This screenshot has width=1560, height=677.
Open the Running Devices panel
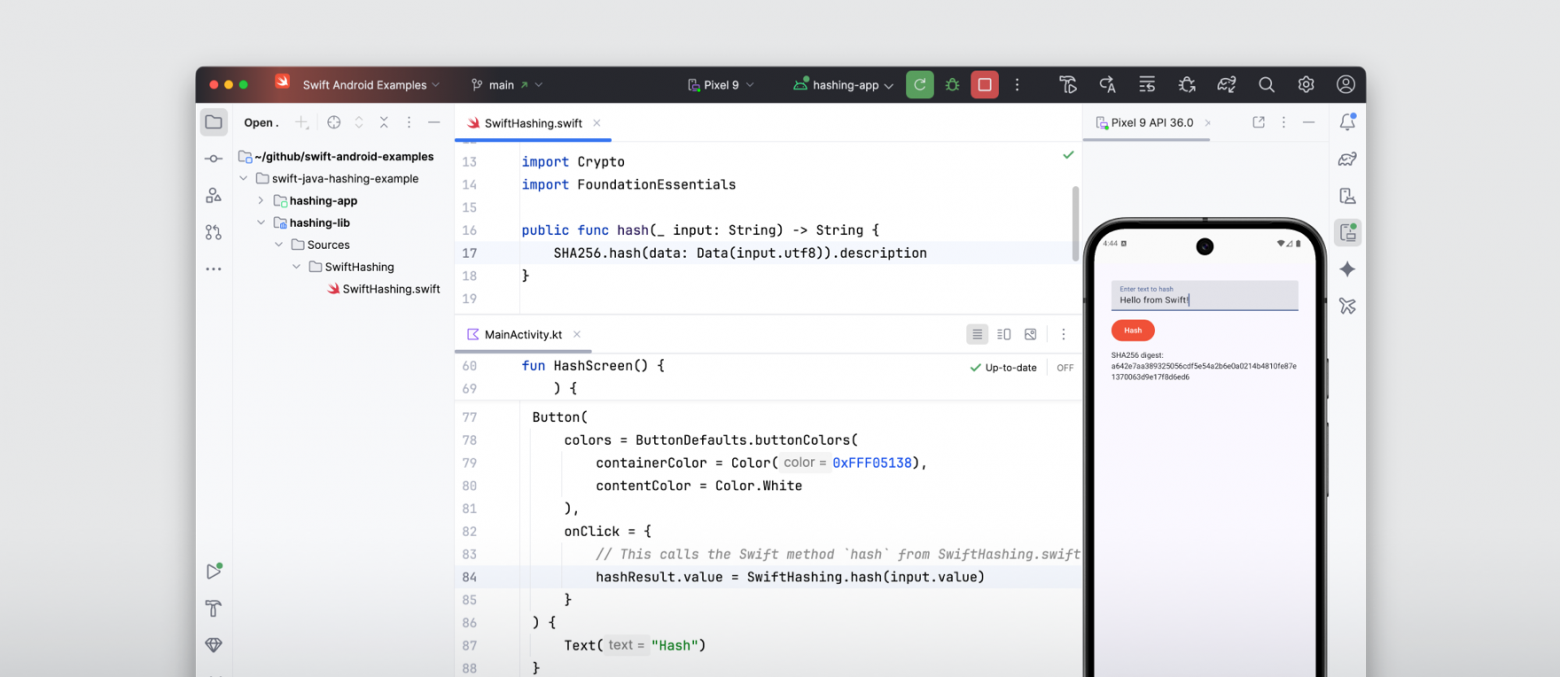[1347, 231]
